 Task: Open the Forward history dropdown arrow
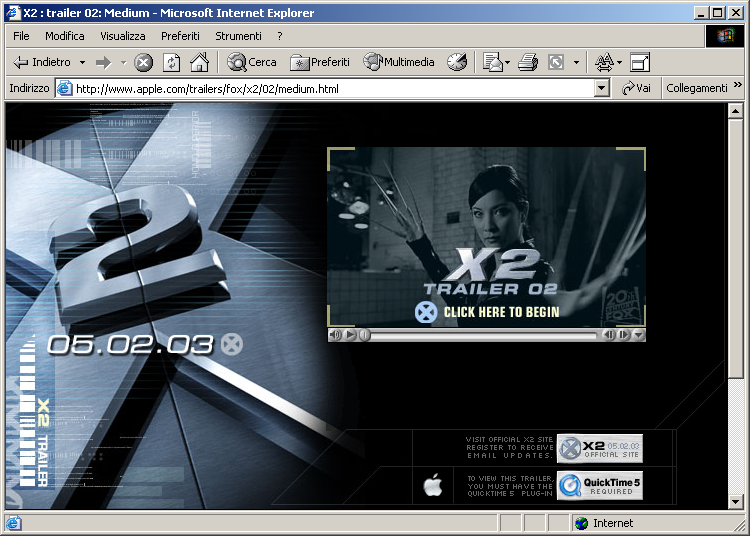point(123,63)
